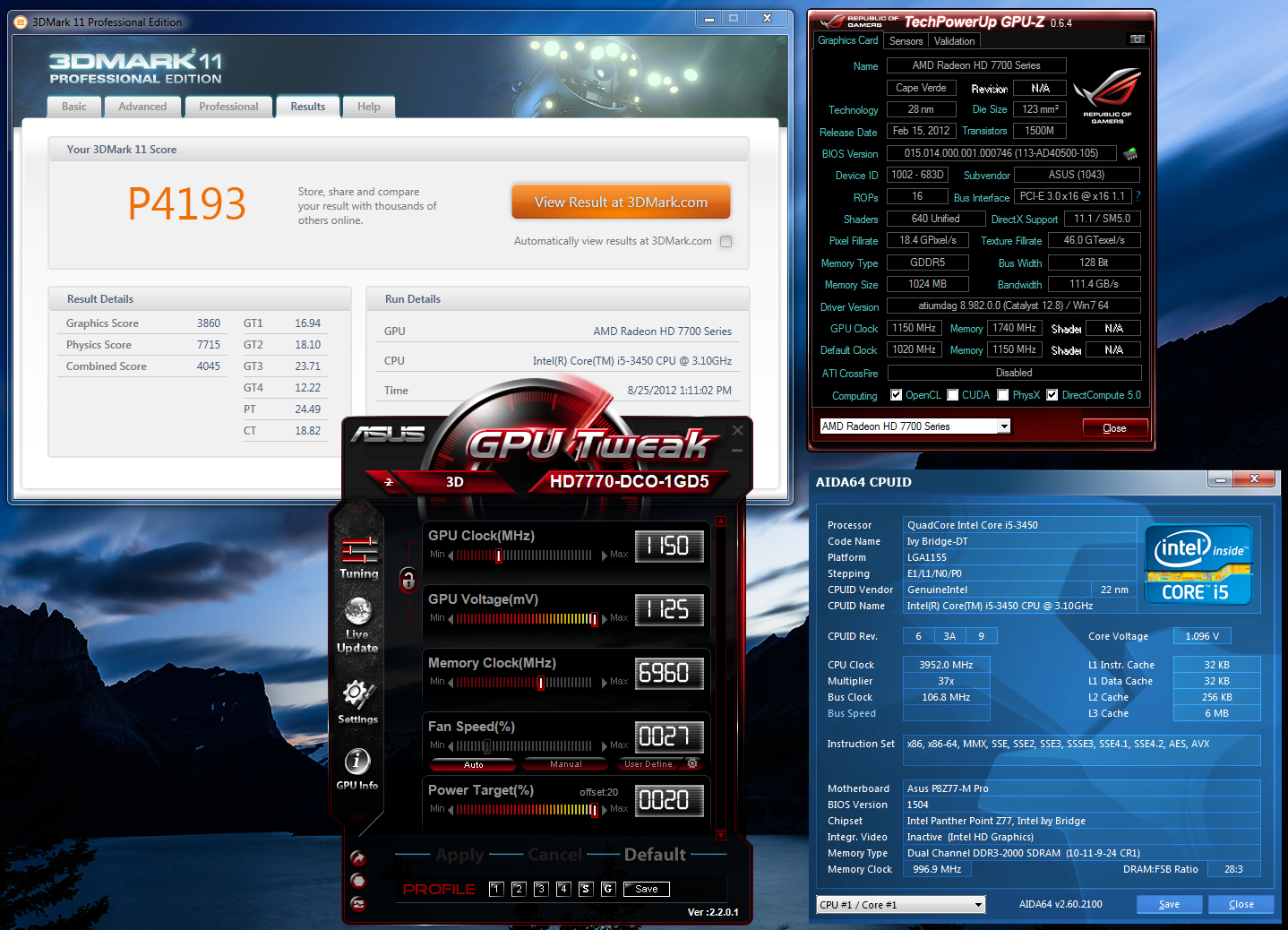Open GPU Info in GPU Tweak
The height and width of the screenshot is (930, 1288).
click(x=357, y=769)
